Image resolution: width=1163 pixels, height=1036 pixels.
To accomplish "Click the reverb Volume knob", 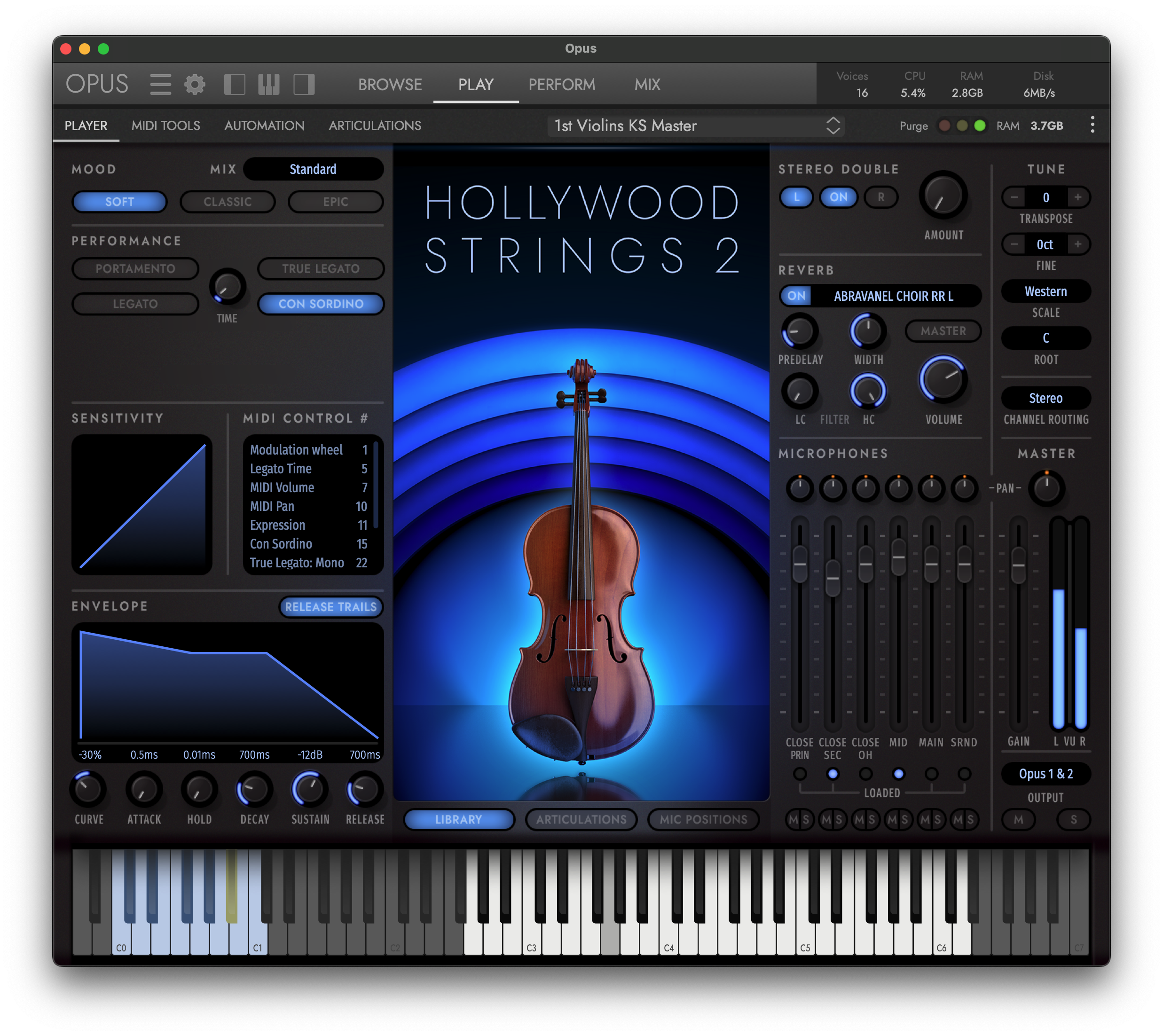I will [943, 379].
